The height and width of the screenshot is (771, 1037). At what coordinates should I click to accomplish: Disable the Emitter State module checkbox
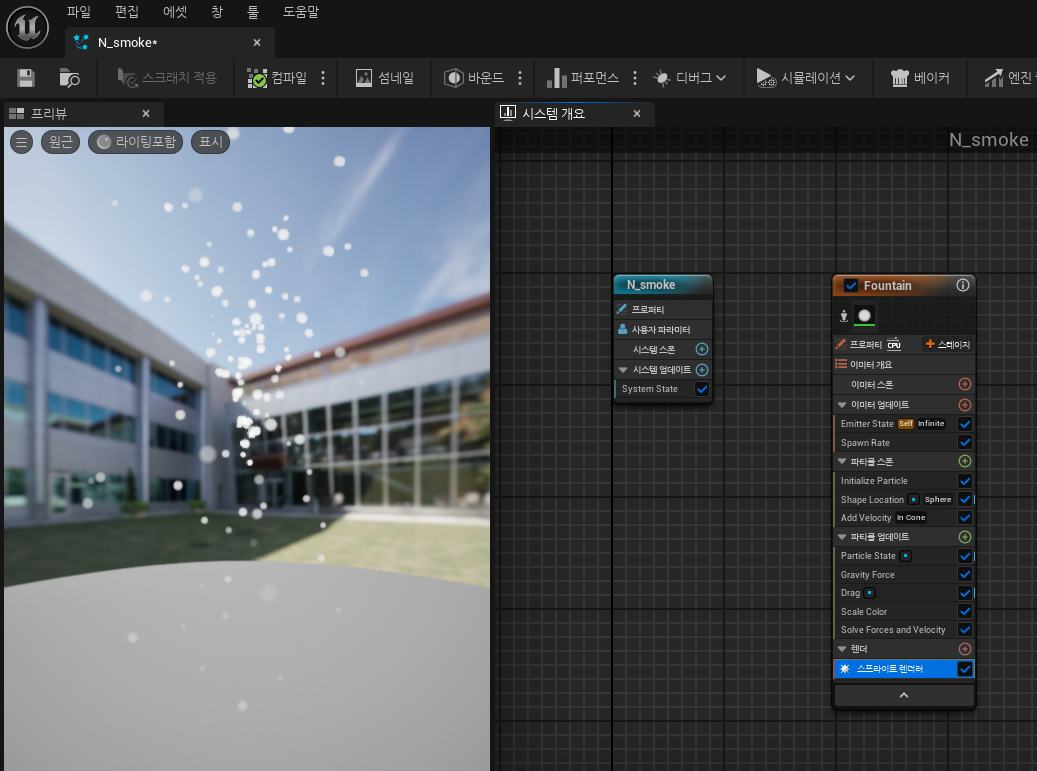point(965,424)
